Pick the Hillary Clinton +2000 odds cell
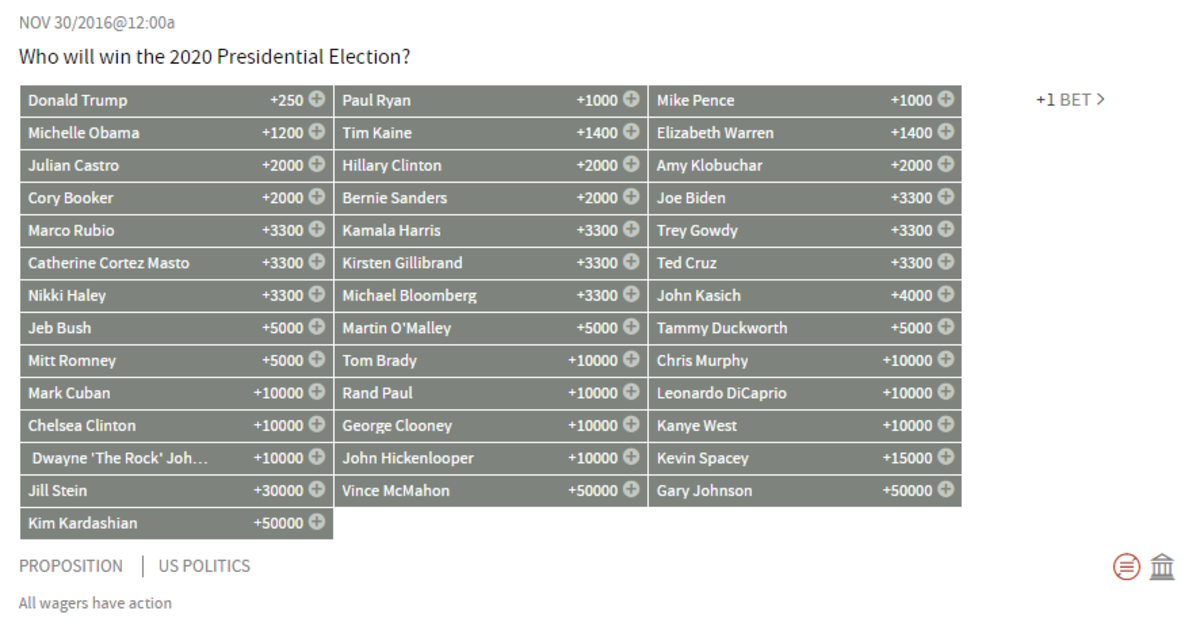Screen dimensions: 1200x622 click(491, 165)
